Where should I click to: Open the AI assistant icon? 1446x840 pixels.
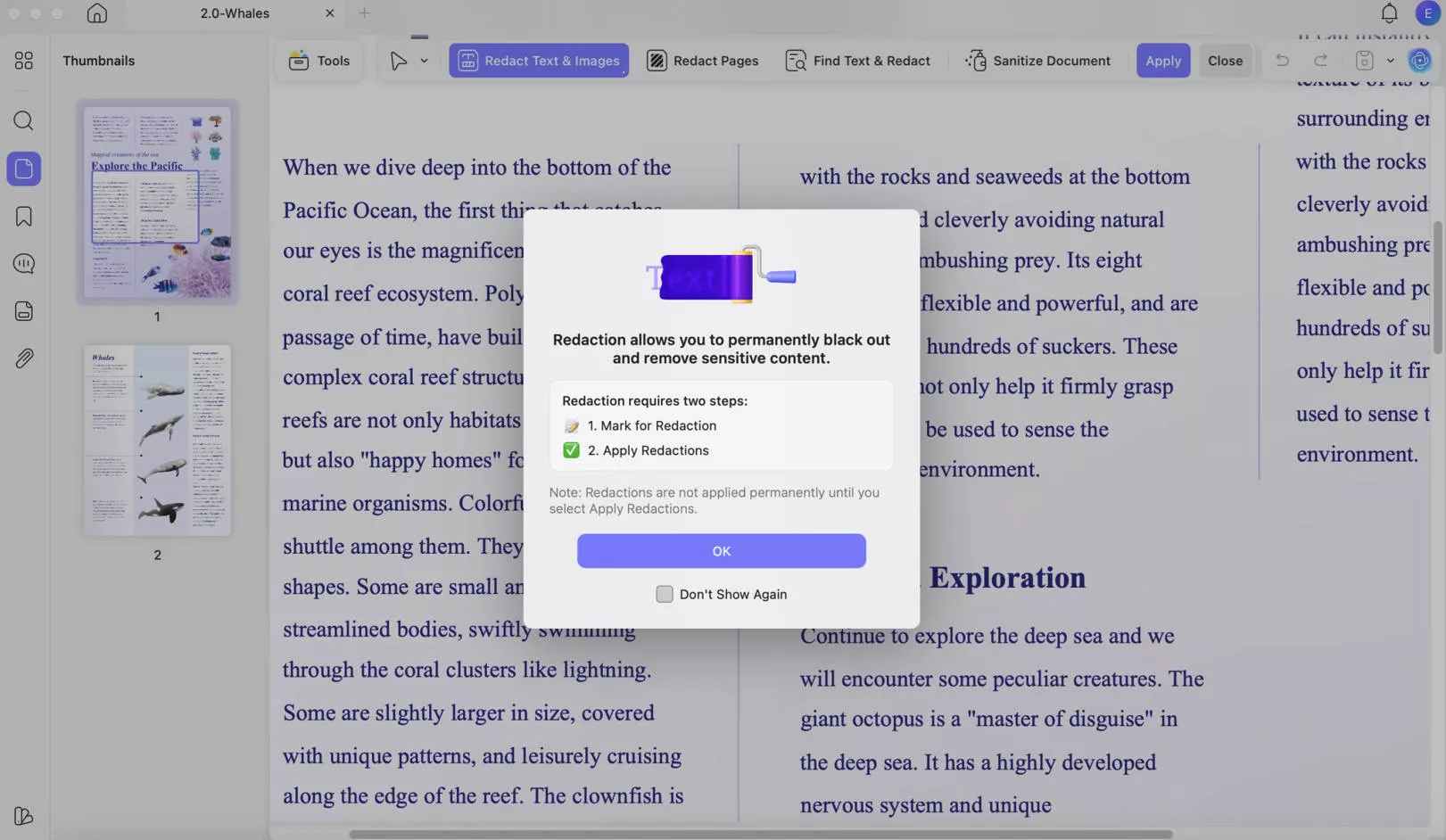tap(1419, 60)
